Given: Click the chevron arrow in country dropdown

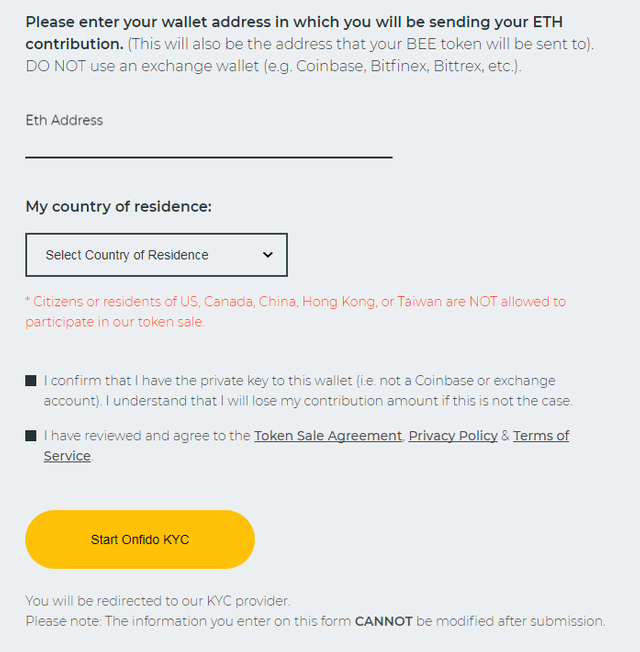Looking at the screenshot, I should point(268,254).
